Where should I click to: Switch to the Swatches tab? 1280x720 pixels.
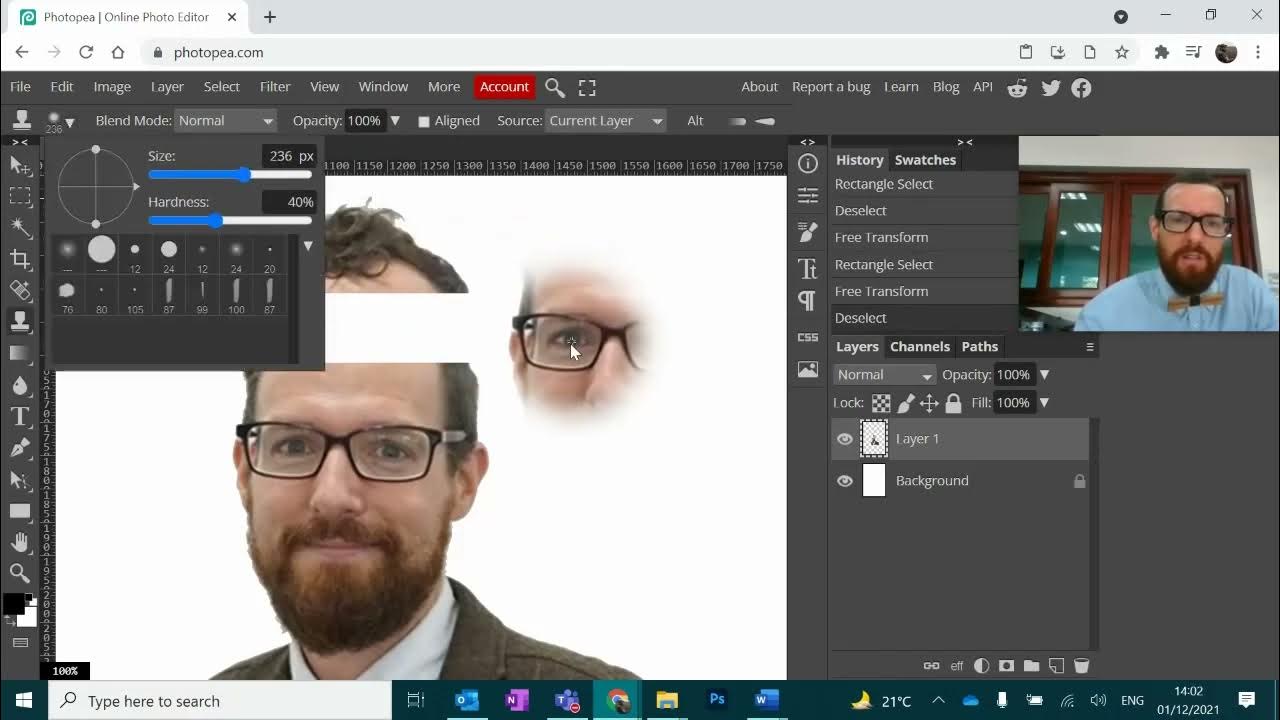pyautogui.click(x=925, y=160)
